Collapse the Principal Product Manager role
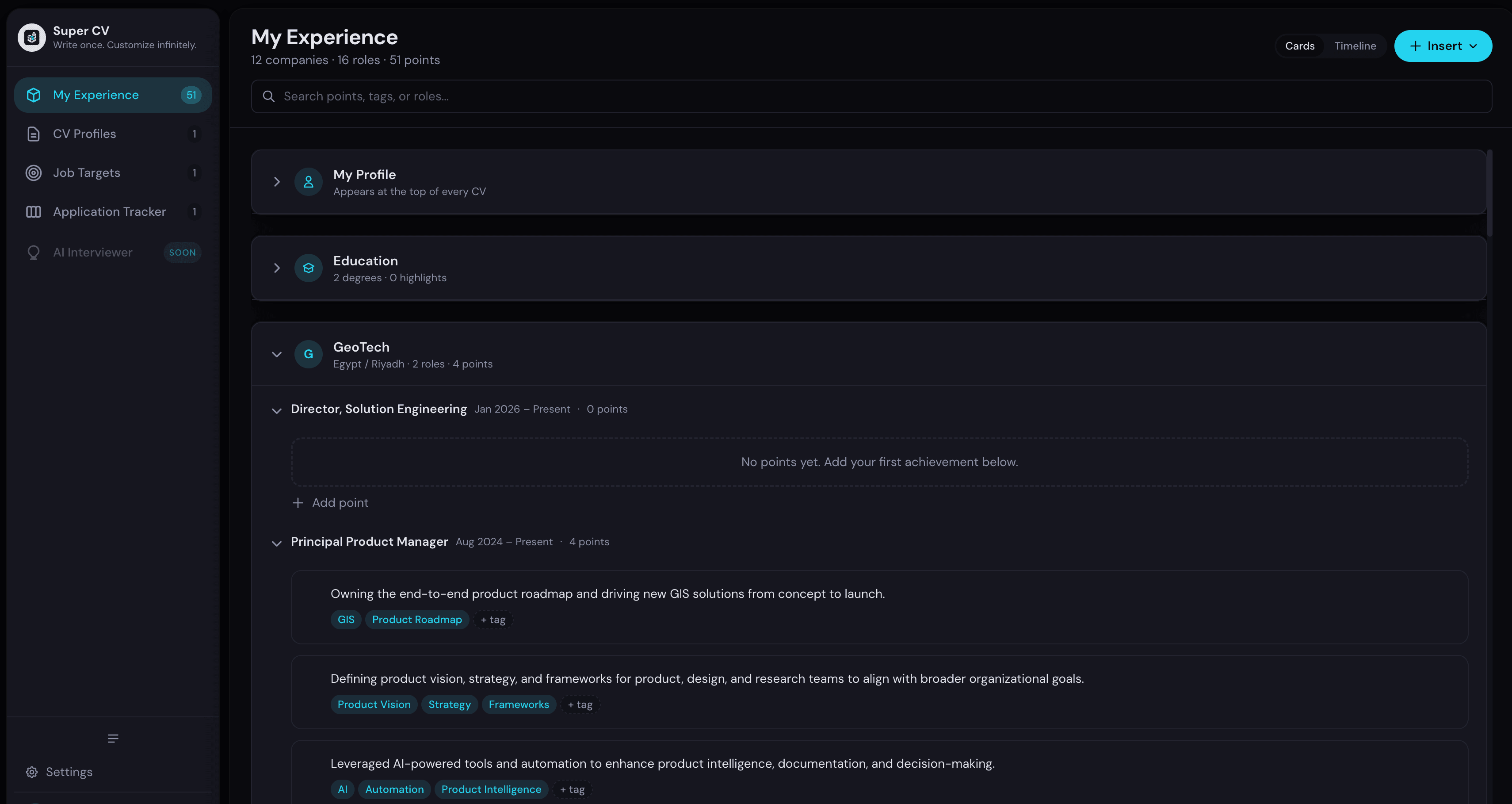Screen dimensions: 1512x804 pos(276,543)
